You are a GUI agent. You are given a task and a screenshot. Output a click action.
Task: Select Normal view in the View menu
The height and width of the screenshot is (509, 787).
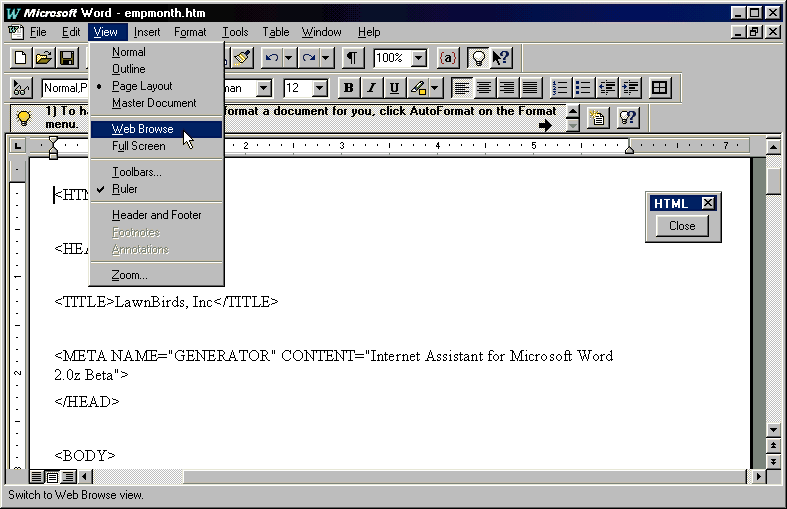128,52
